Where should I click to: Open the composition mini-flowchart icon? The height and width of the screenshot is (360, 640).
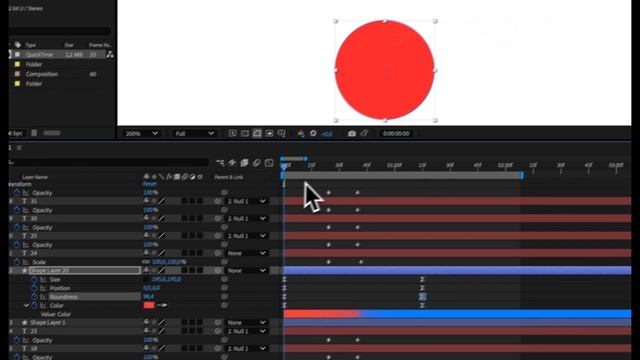[x=220, y=163]
